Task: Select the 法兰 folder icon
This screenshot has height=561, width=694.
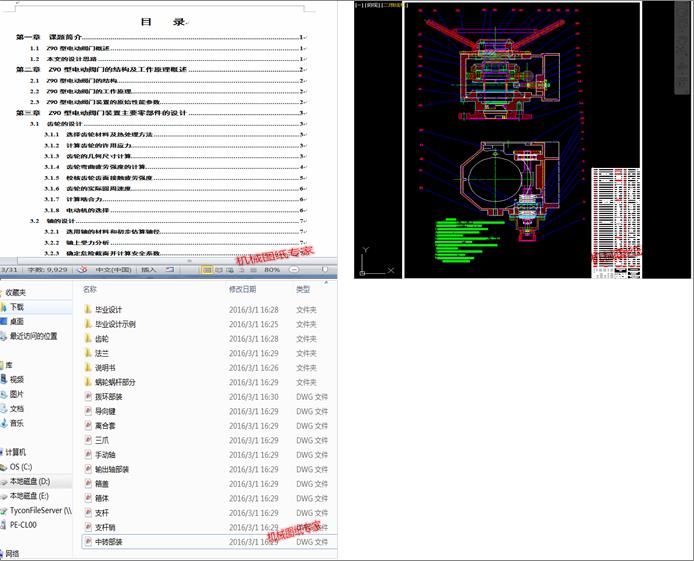Action: [x=88, y=353]
